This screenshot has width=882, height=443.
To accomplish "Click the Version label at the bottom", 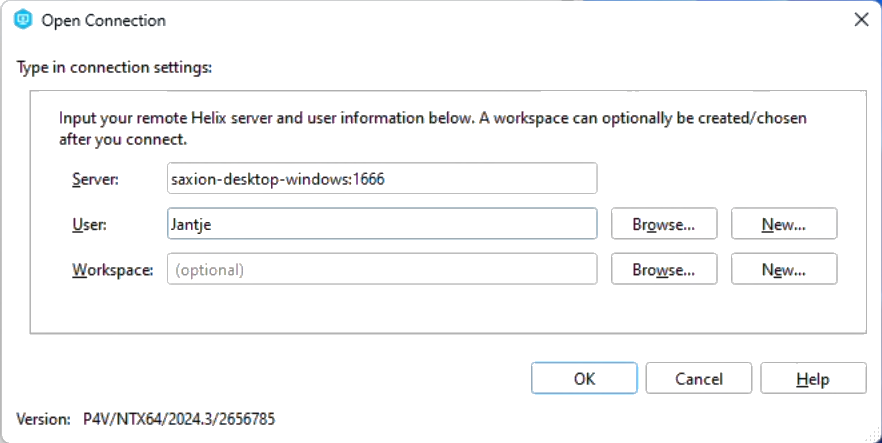I will [x=44, y=418].
